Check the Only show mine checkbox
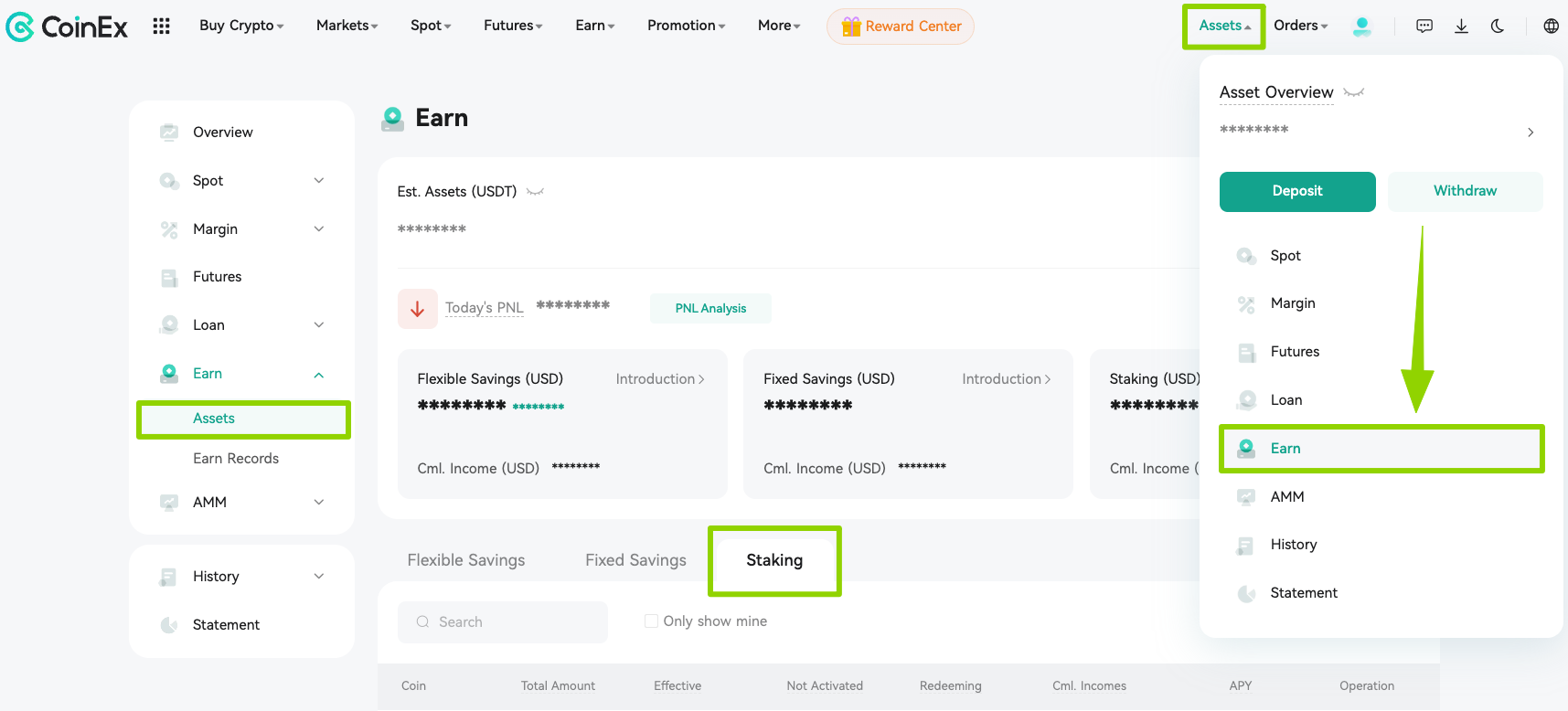The height and width of the screenshot is (711, 1568). pyautogui.click(x=651, y=621)
